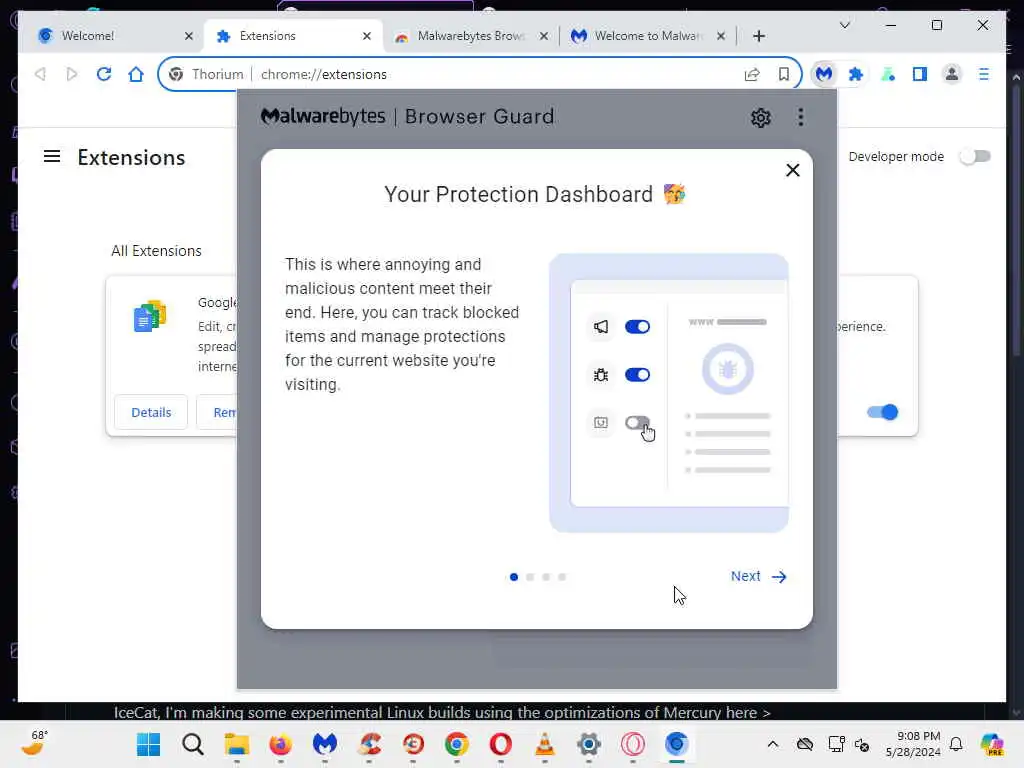Open File Explorer from taskbar
The width and height of the screenshot is (1024, 768).
pos(236,744)
